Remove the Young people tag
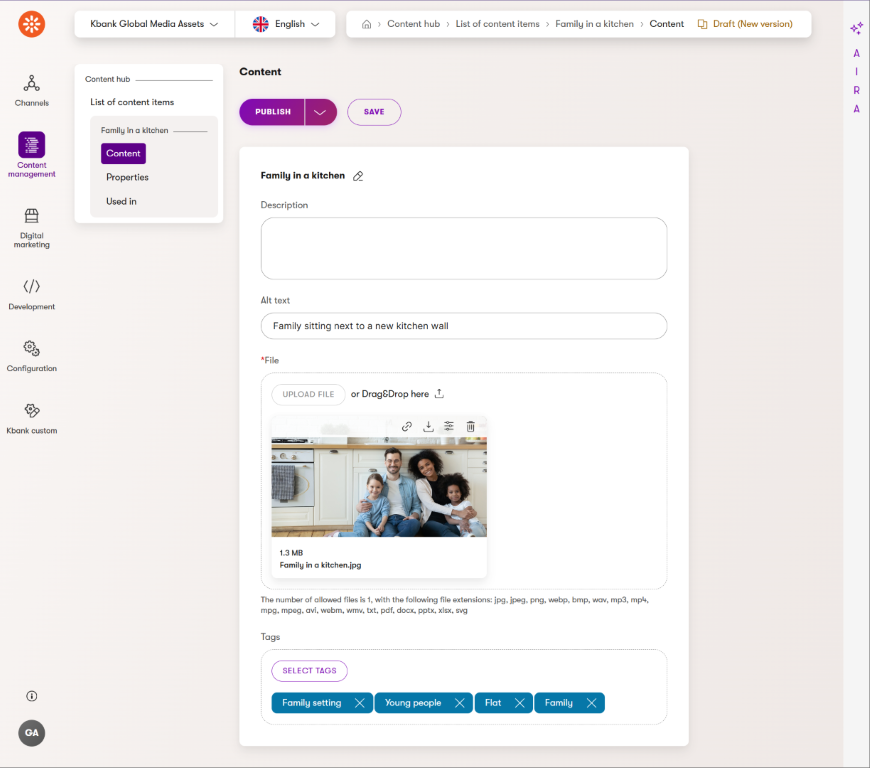870x768 pixels. [x=460, y=703]
